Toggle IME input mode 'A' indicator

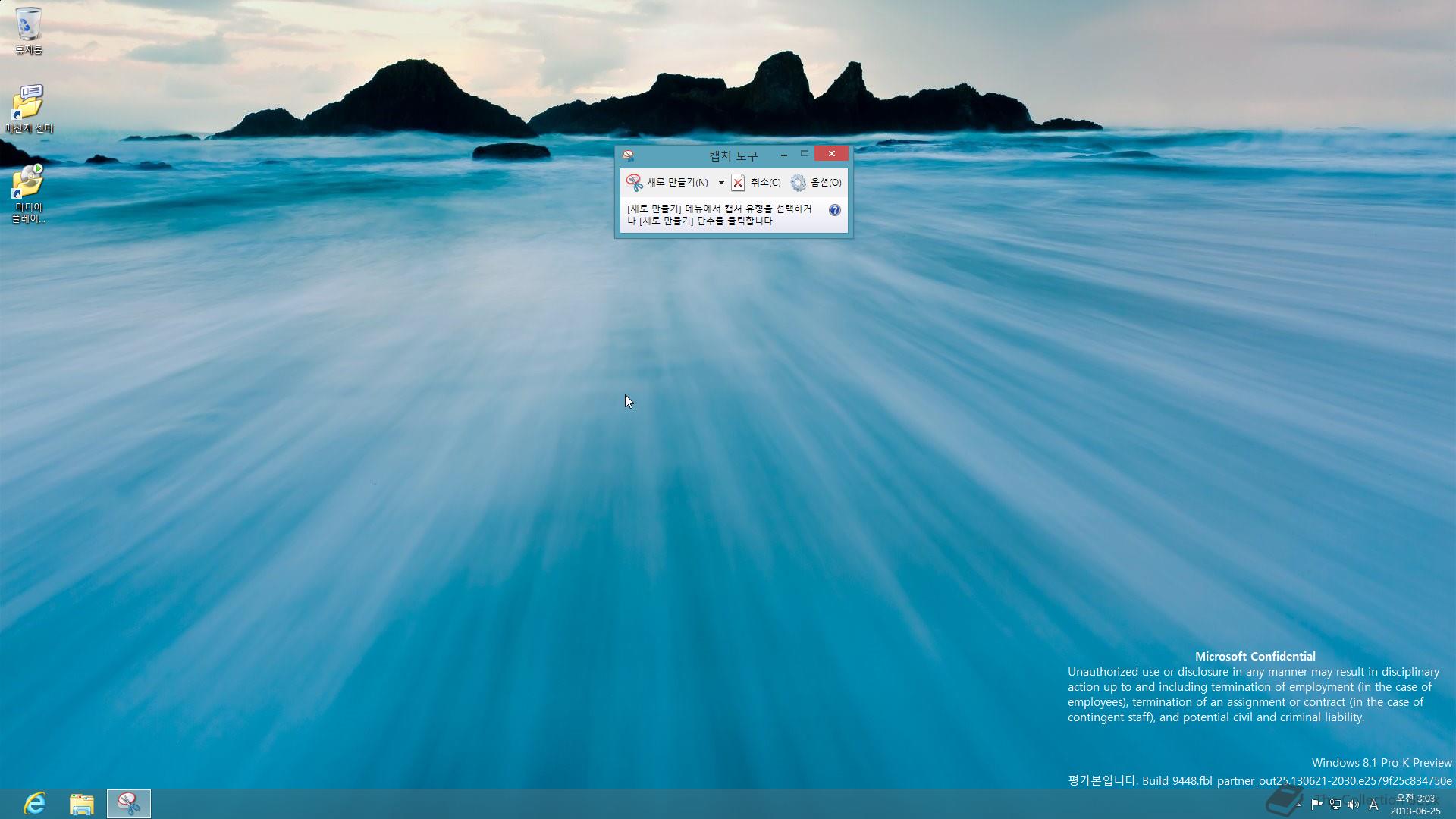(x=1373, y=805)
